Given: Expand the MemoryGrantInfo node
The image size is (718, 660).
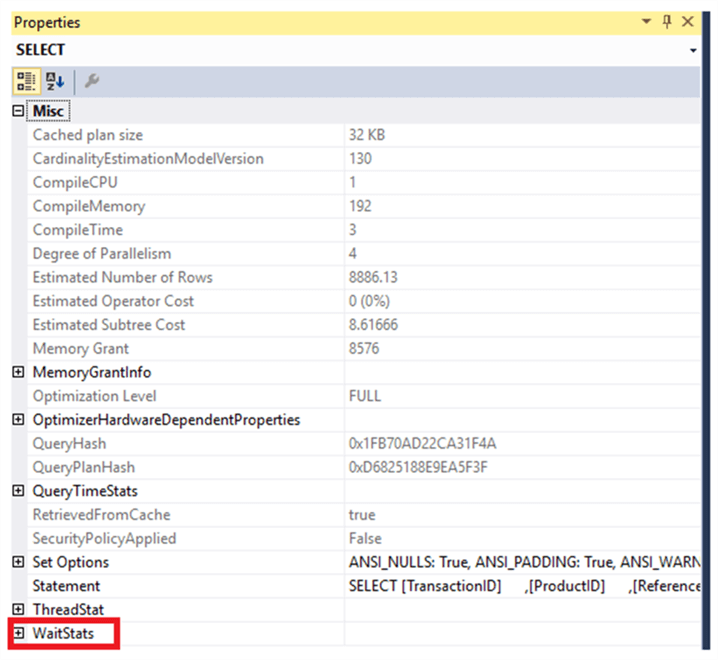Looking at the screenshot, I should click(x=18, y=373).
